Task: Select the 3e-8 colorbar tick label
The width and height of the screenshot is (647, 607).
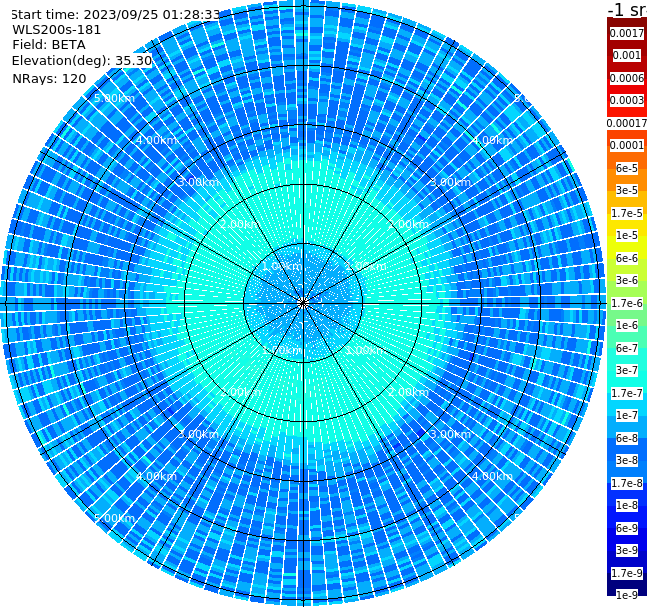Action: (x=627, y=460)
